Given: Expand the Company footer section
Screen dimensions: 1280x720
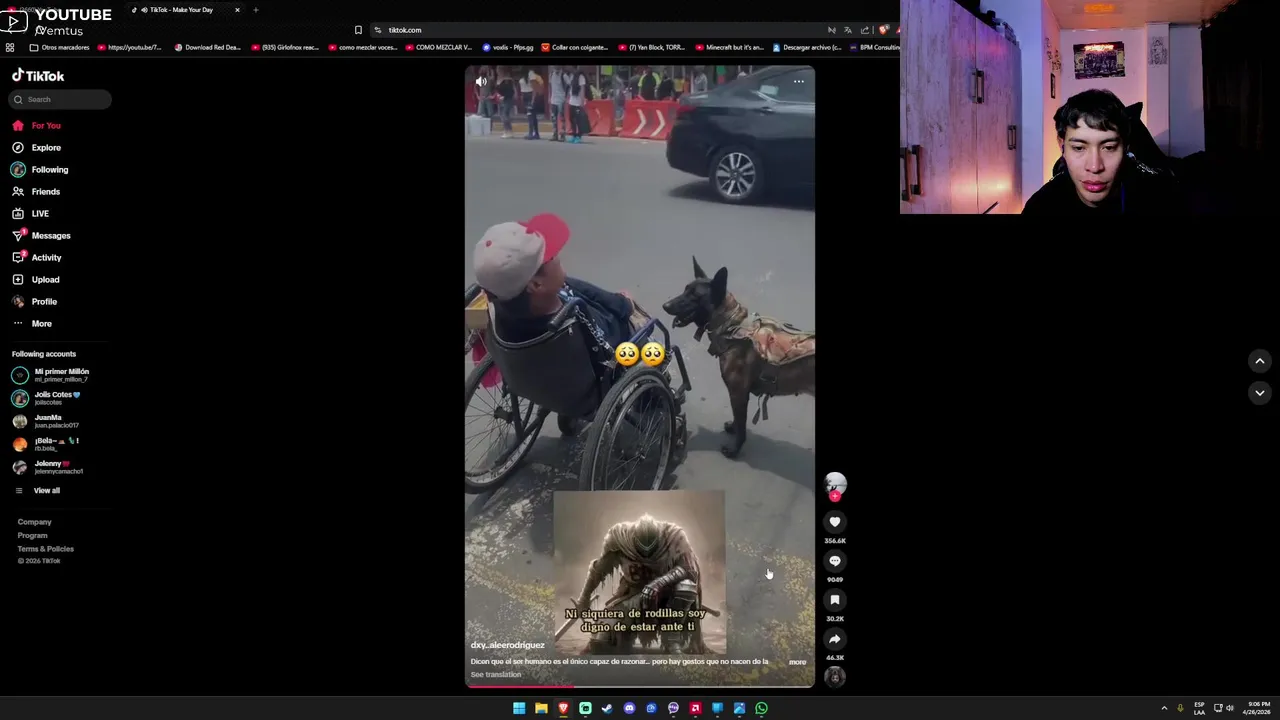Looking at the screenshot, I should [34, 522].
